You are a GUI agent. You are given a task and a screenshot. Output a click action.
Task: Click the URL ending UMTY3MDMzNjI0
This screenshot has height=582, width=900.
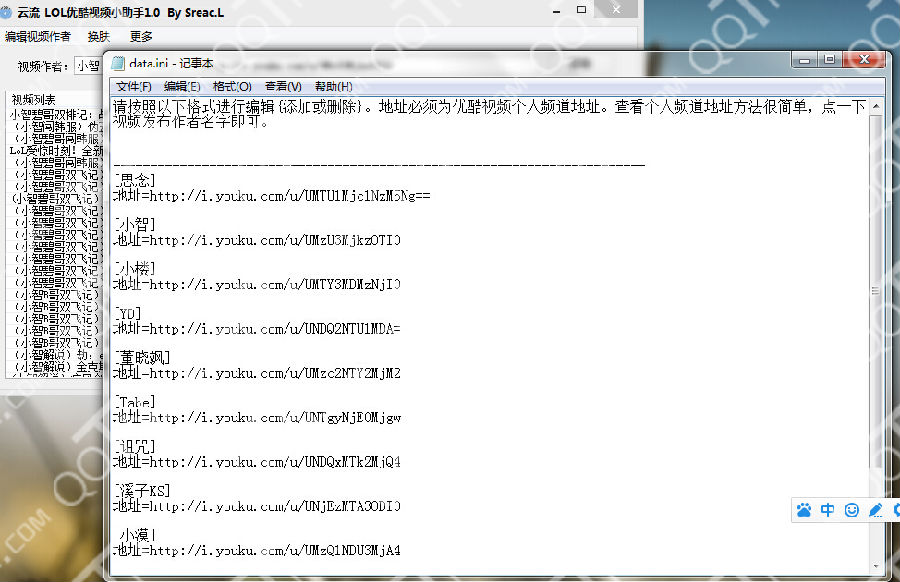(x=257, y=284)
